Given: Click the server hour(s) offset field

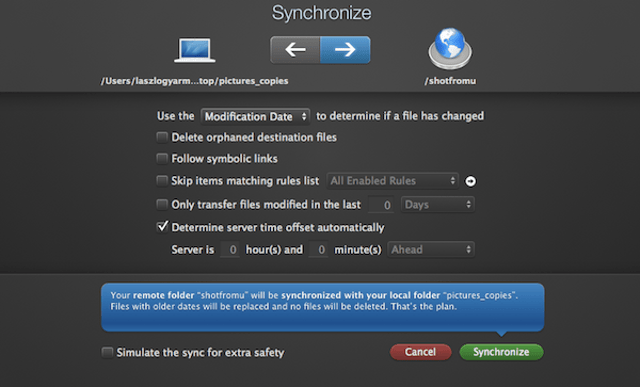Looking at the screenshot, I should (x=230, y=249).
